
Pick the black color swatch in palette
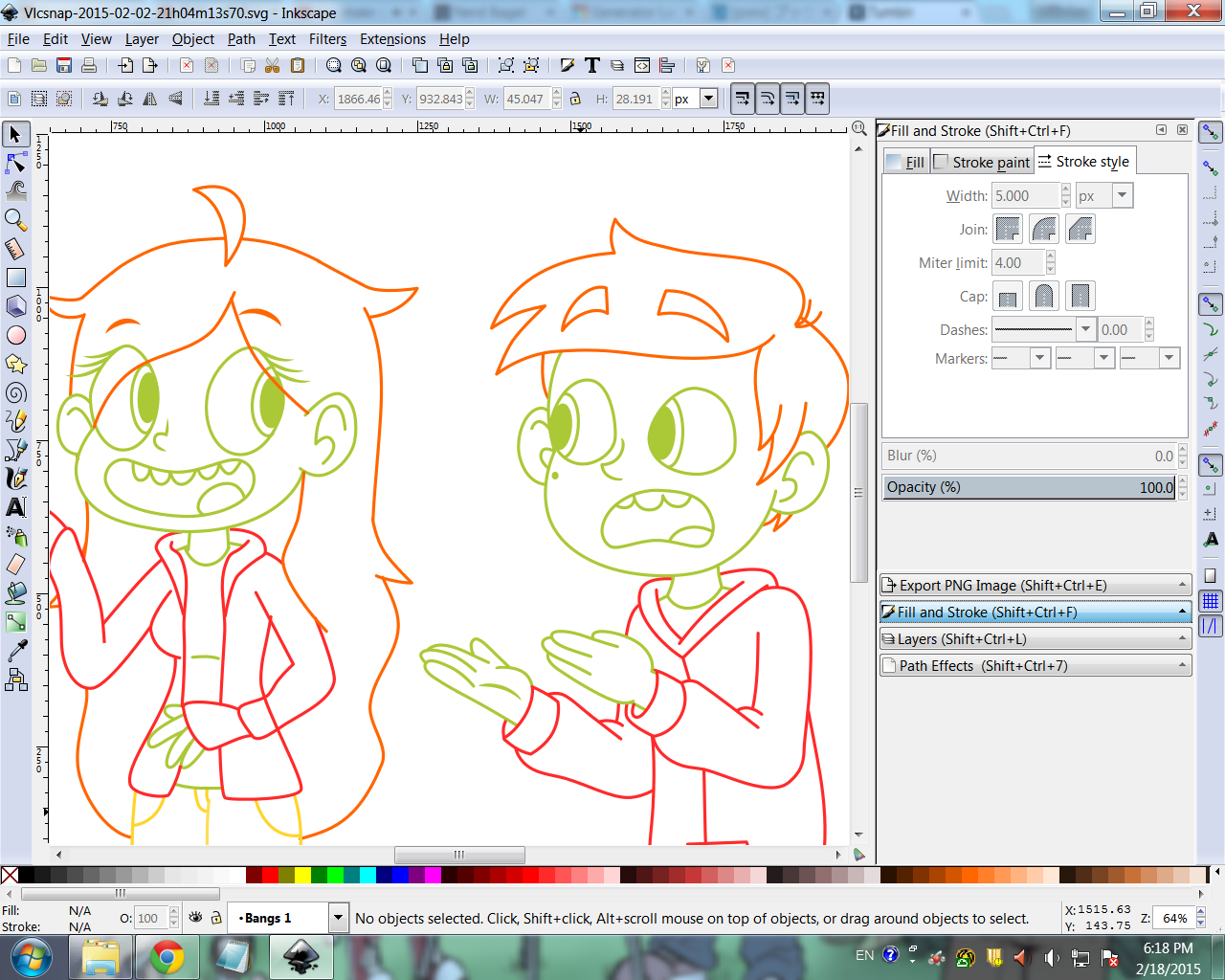click(x=27, y=875)
